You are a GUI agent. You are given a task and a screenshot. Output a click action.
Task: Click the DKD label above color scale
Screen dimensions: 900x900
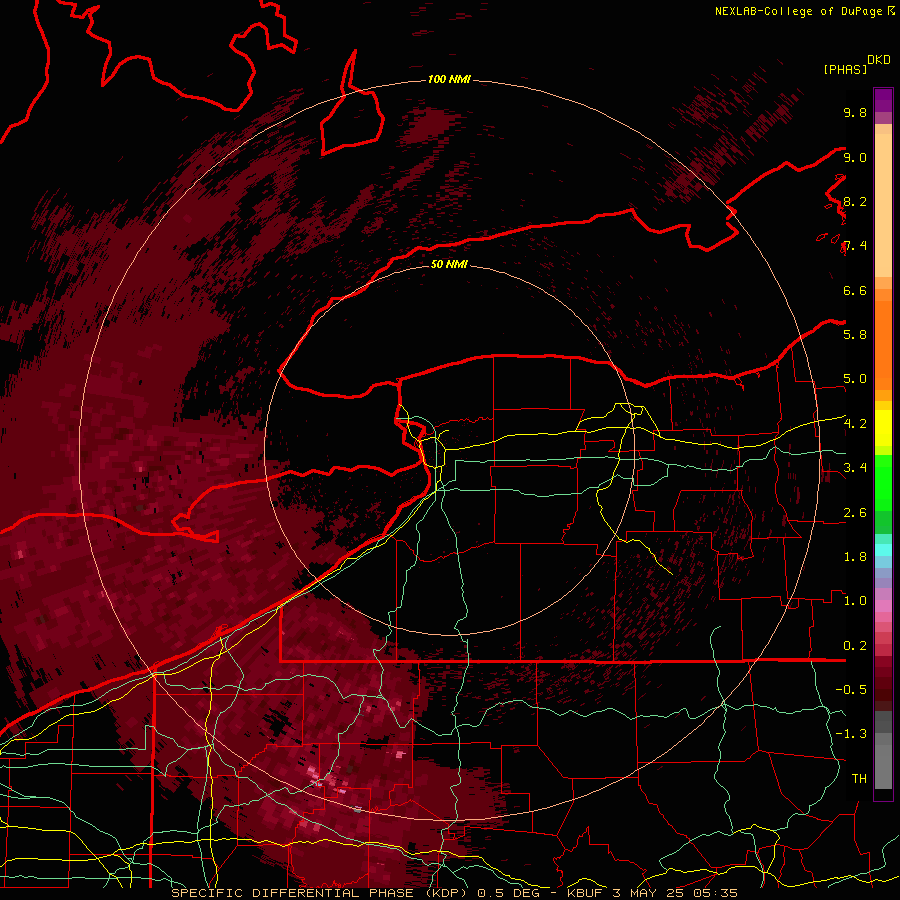tap(879, 60)
